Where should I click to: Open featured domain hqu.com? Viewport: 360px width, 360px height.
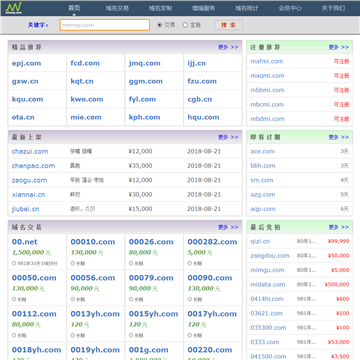click(203, 117)
